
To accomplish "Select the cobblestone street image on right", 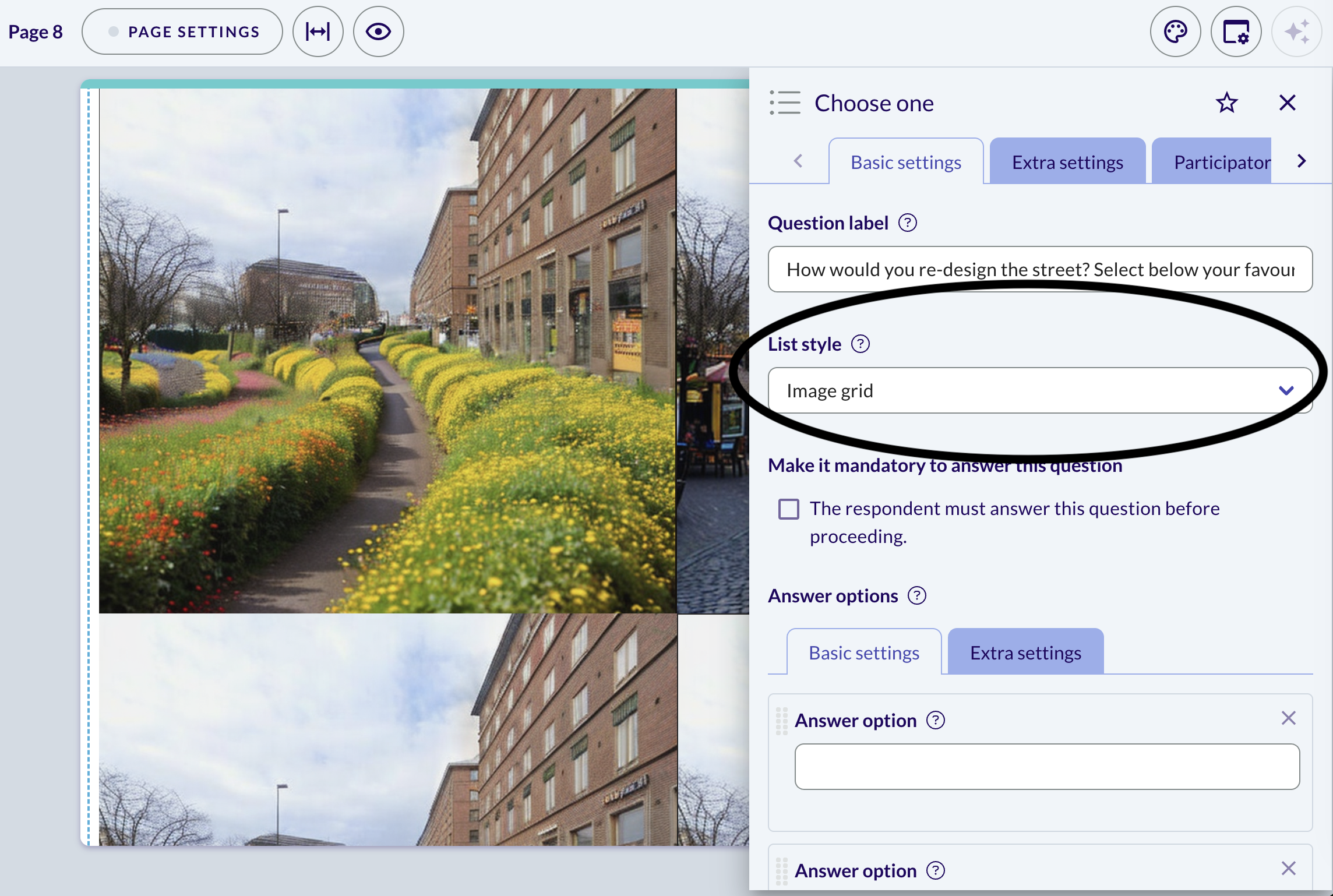I will pyautogui.click(x=714, y=351).
